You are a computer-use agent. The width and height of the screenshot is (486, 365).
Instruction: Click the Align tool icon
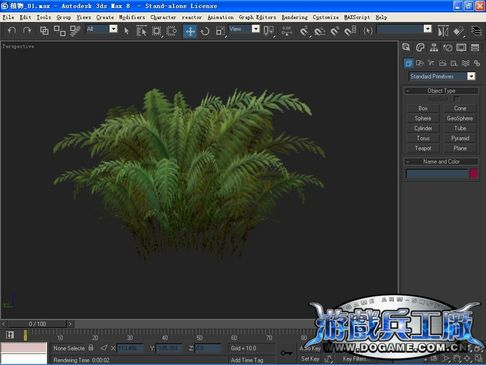click(x=458, y=31)
